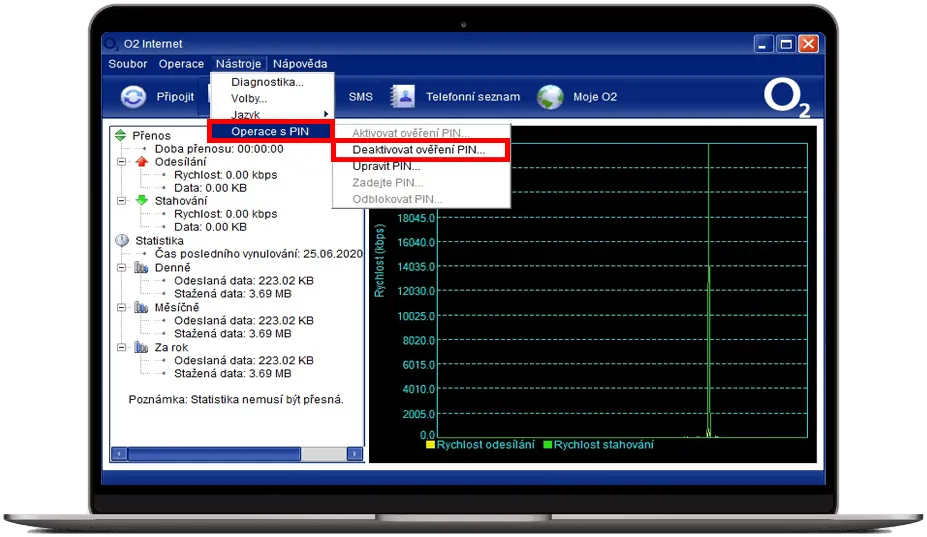This screenshot has height=537, width=927.
Task: Click the Poznámka: Statistika nemusí být přesná text
Action: [236, 400]
